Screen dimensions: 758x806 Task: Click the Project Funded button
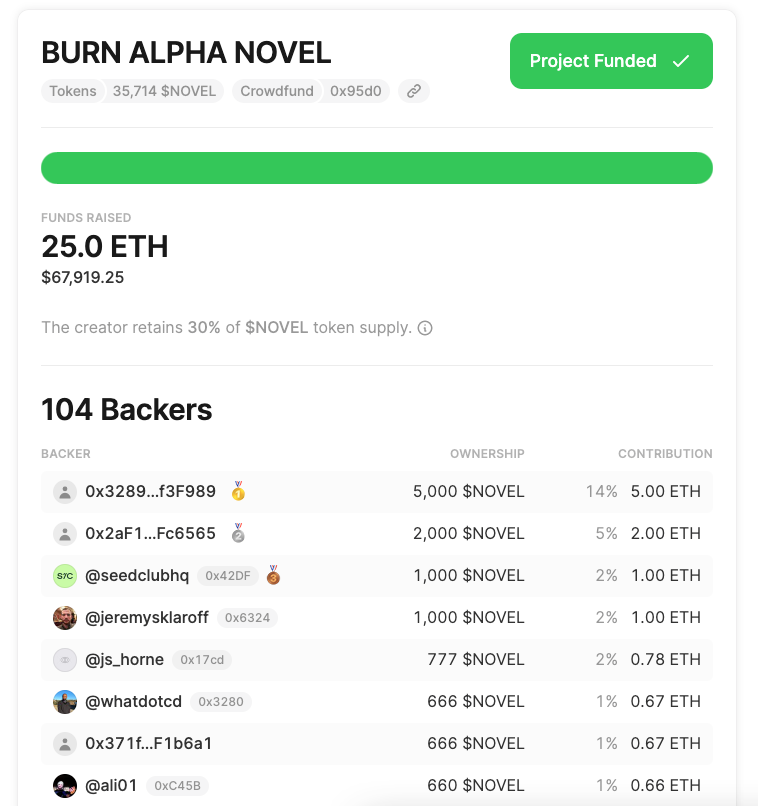pyautogui.click(x=611, y=61)
